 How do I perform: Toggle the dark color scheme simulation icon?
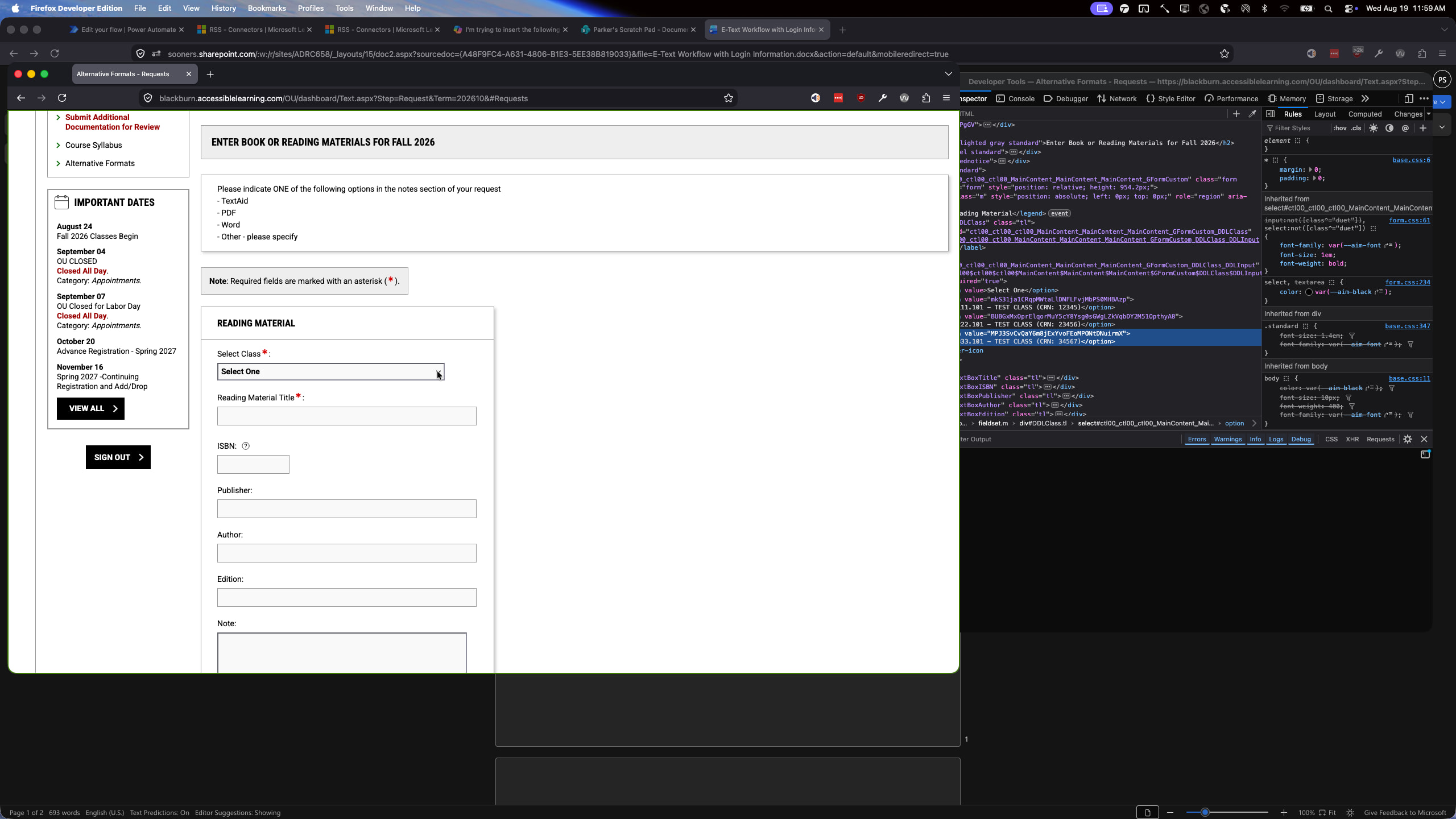1389,128
